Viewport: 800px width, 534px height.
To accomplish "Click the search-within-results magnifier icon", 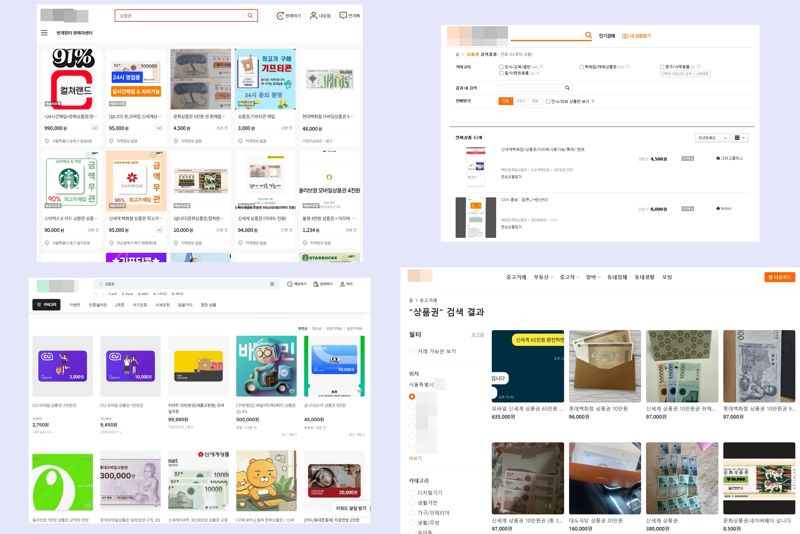I will 567,88.
